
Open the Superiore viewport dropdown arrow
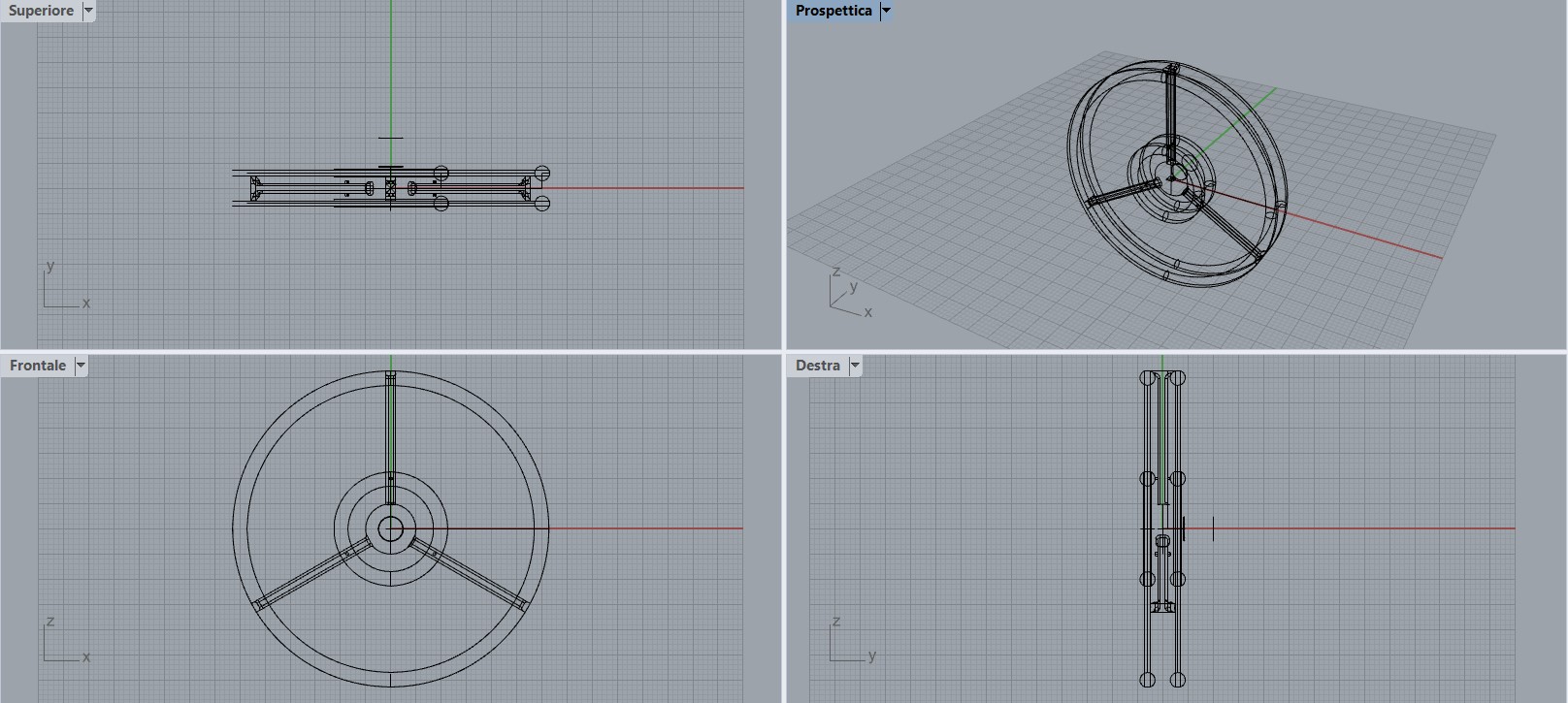(x=88, y=11)
